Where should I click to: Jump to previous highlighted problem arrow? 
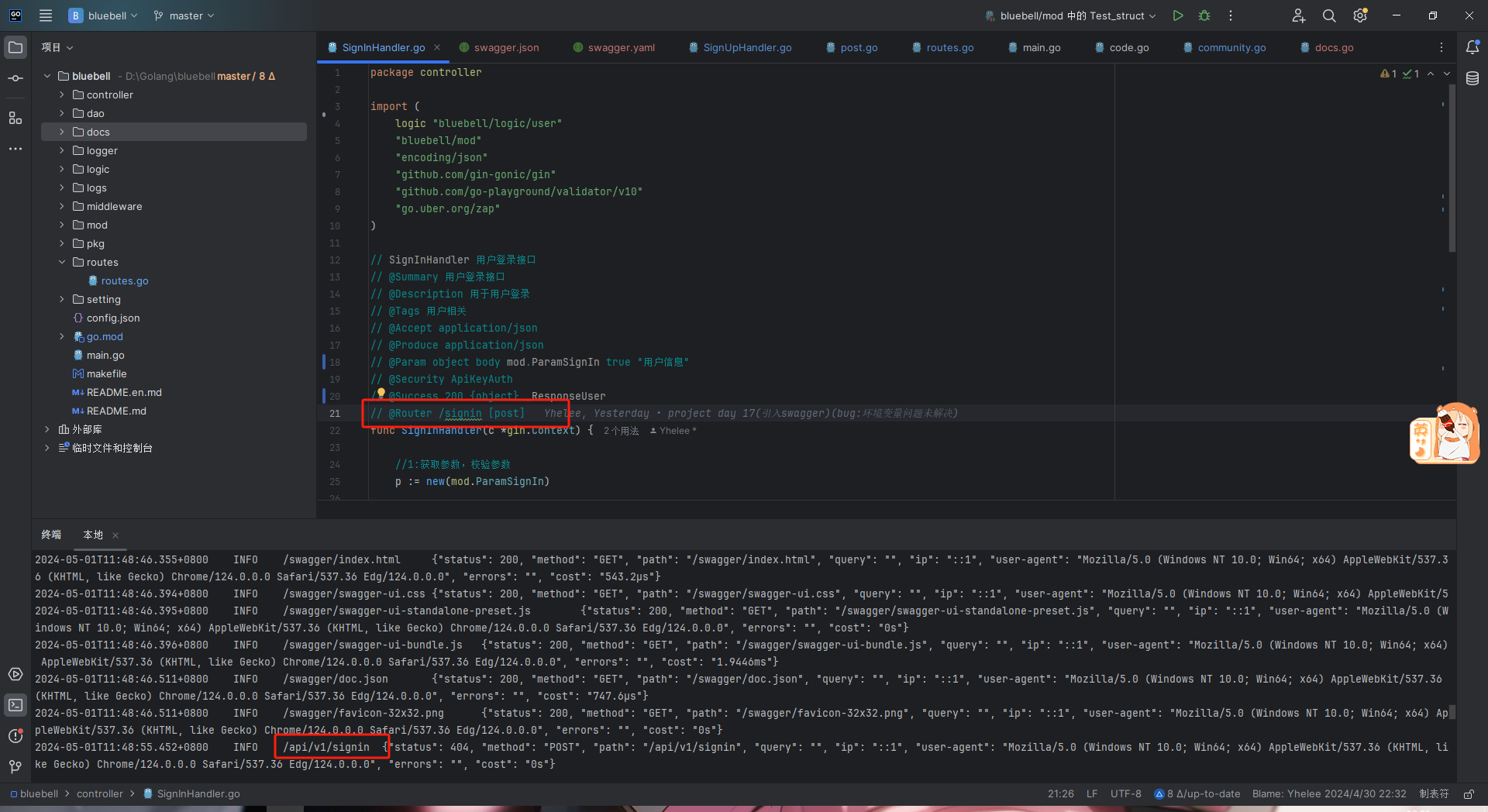[1431, 74]
